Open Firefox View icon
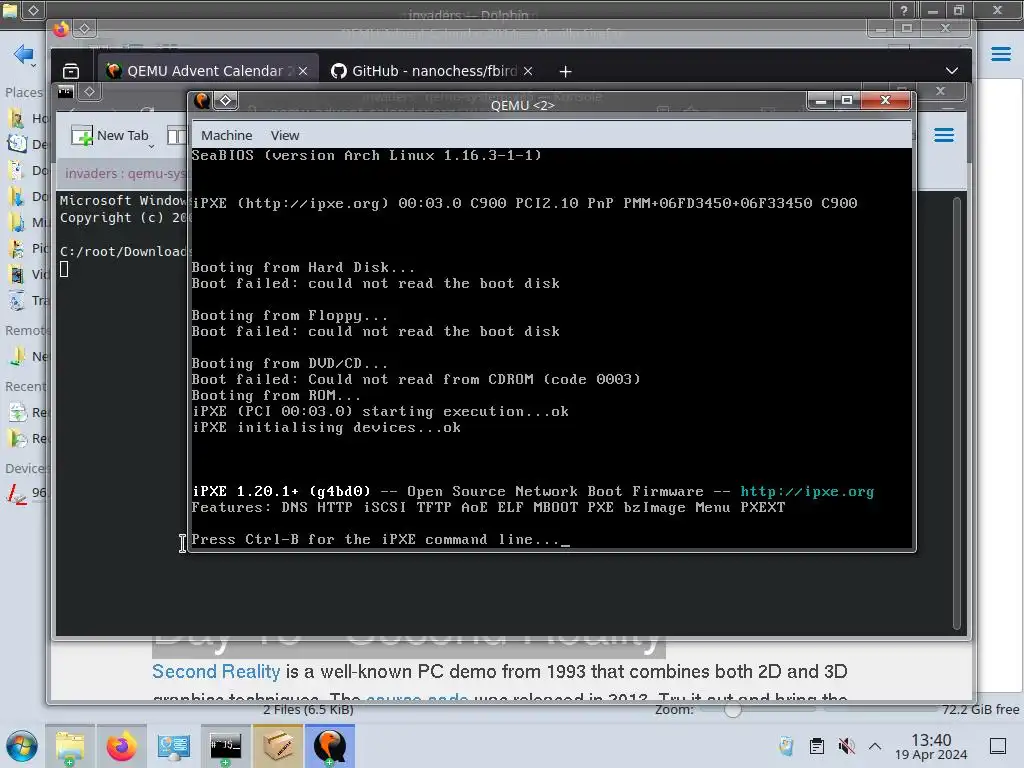 [71, 71]
